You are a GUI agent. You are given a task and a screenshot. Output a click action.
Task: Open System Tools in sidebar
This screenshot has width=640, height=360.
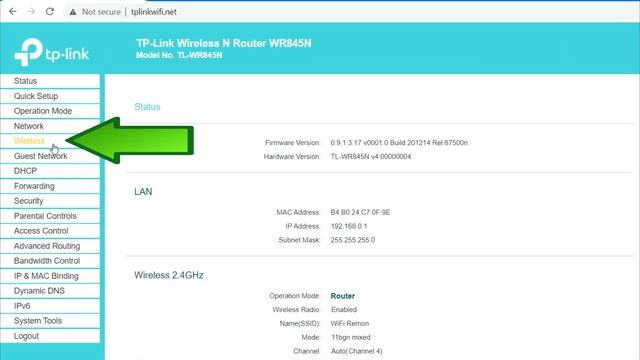[50, 321]
